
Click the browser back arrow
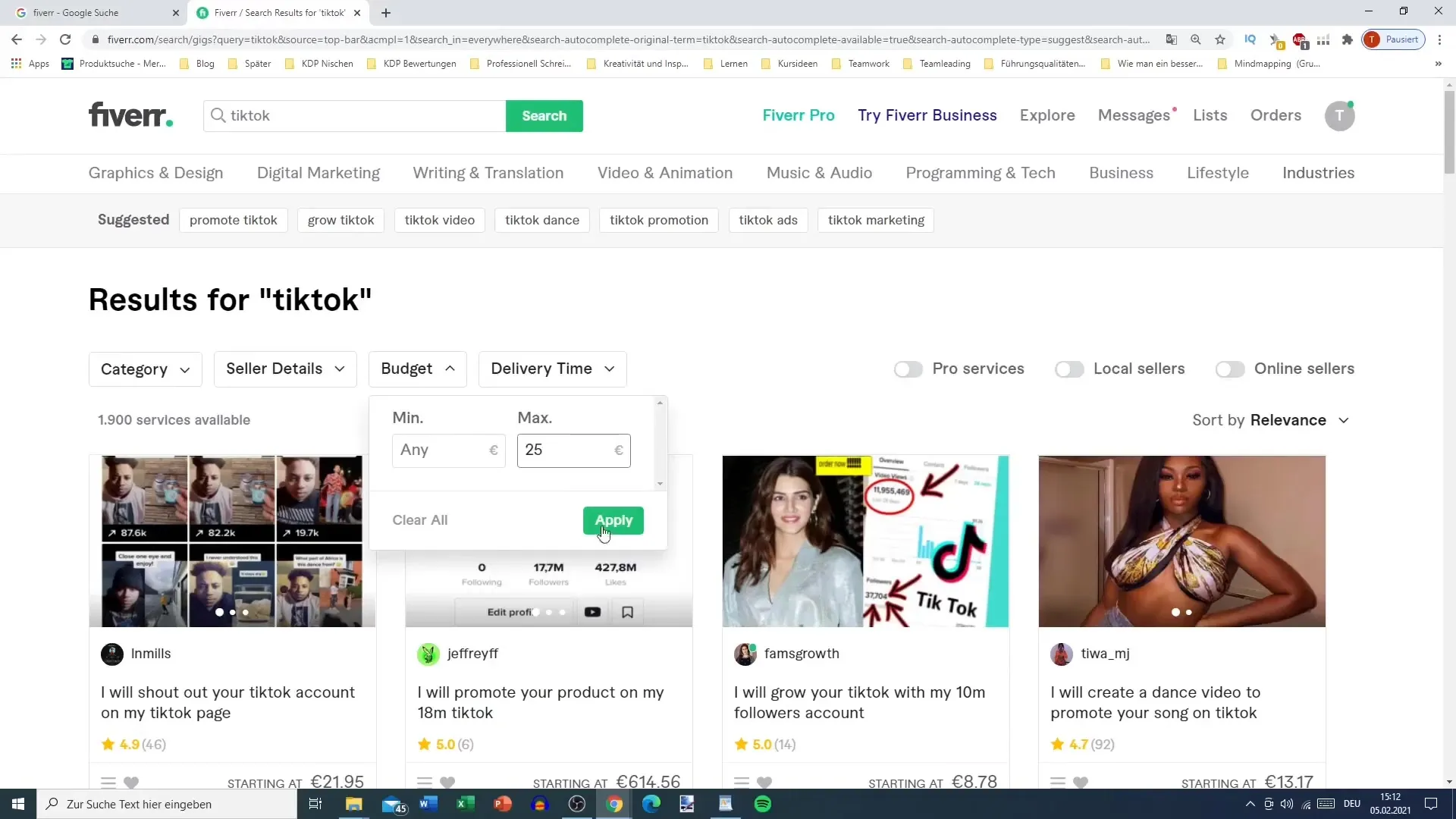(x=17, y=39)
